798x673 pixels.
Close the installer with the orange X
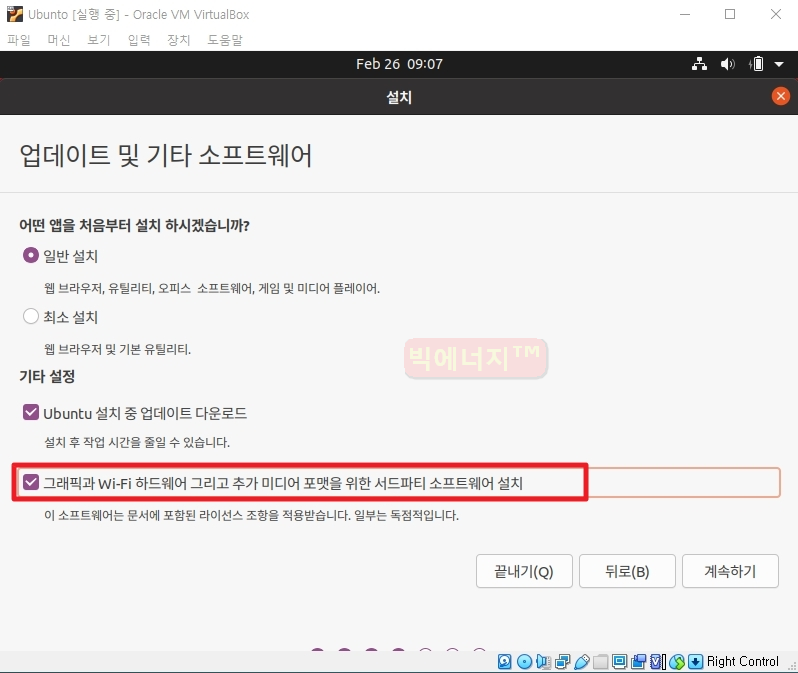781,96
